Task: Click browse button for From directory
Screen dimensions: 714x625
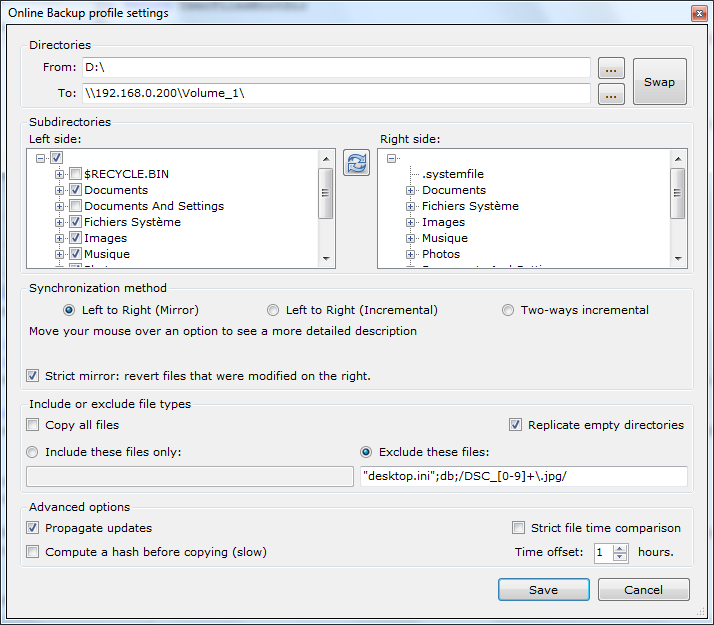Action: tap(611, 68)
